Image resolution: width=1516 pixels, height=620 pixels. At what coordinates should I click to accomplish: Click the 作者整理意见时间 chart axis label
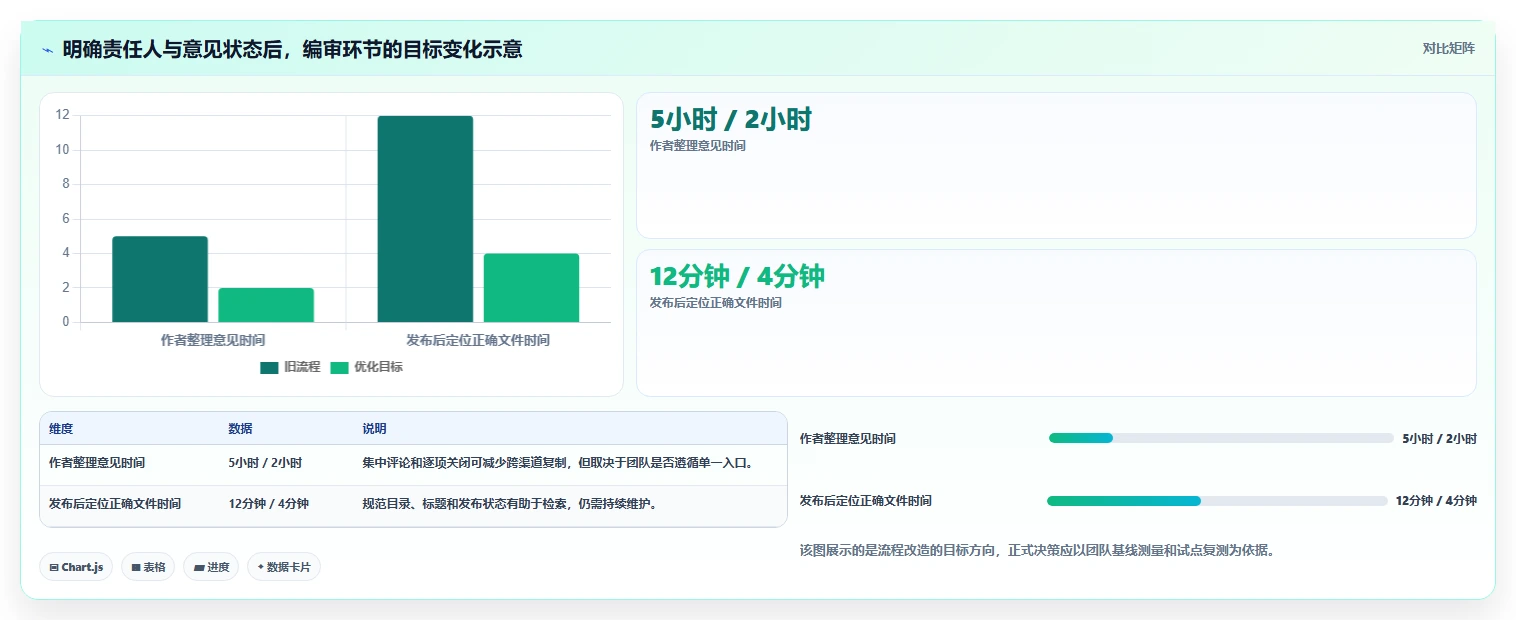coord(213,340)
